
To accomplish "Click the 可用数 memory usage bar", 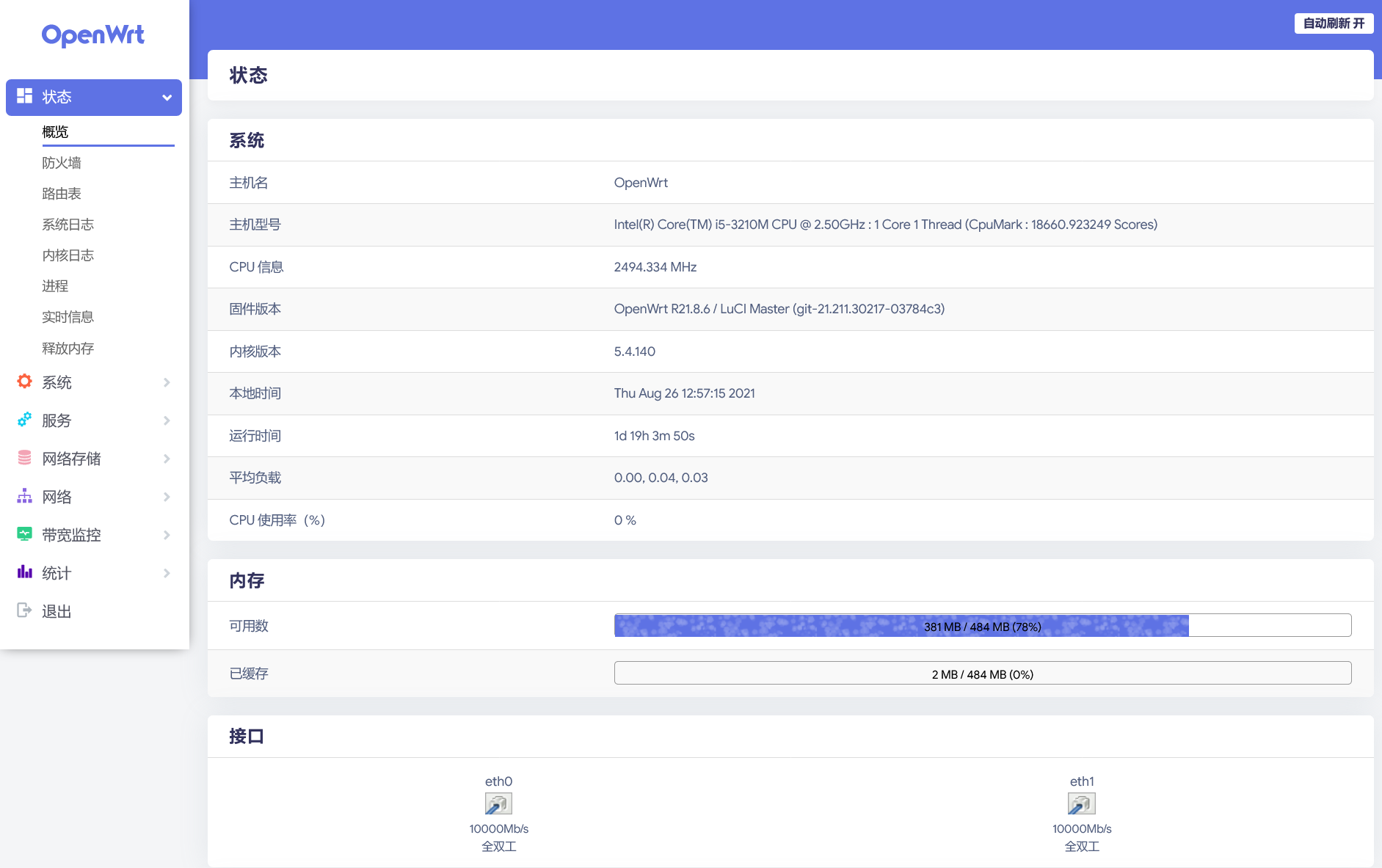I will (983, 625).
